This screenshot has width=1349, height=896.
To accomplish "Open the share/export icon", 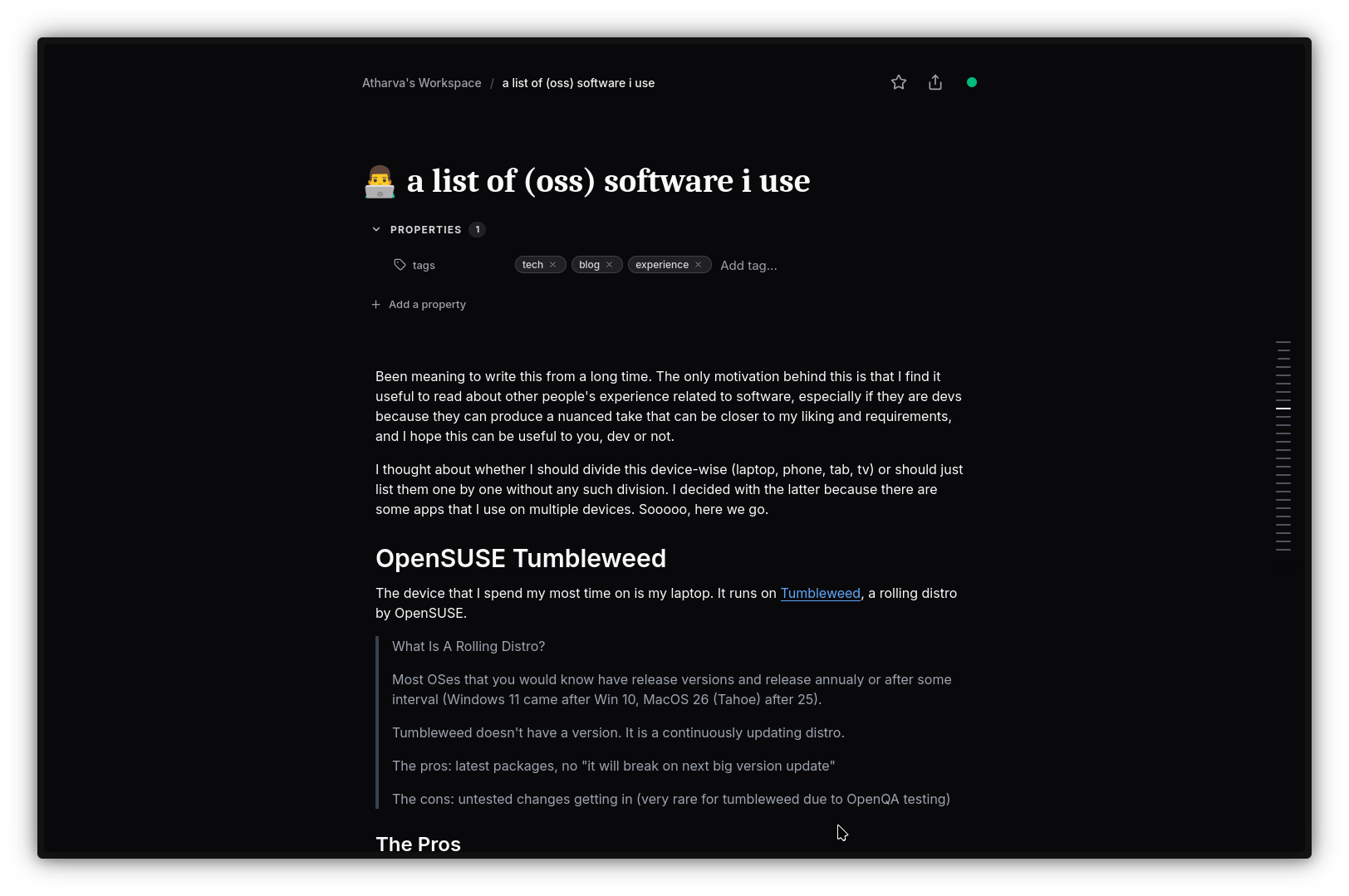I will tap(935, 82).
